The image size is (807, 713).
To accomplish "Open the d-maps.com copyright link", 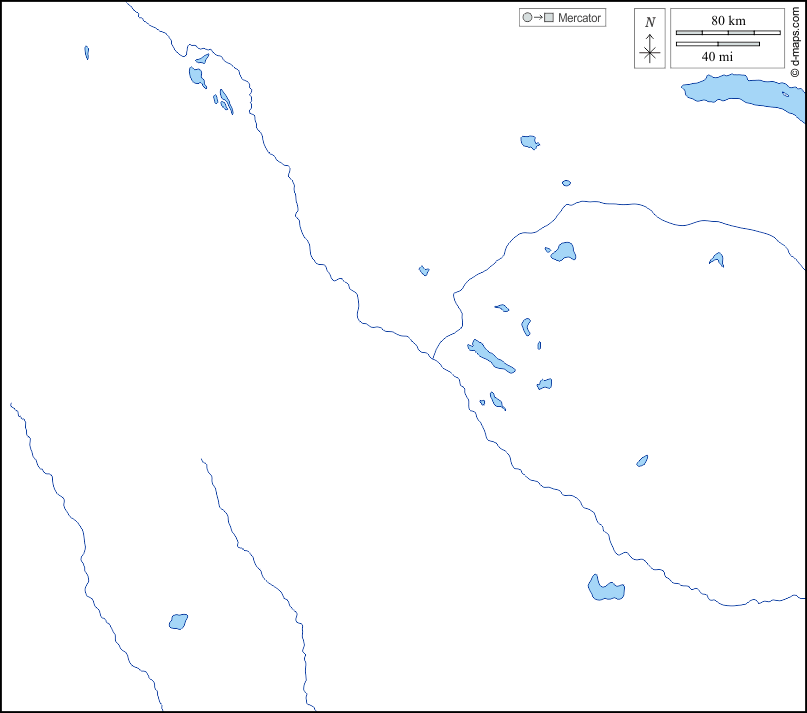I will (795, 40).
